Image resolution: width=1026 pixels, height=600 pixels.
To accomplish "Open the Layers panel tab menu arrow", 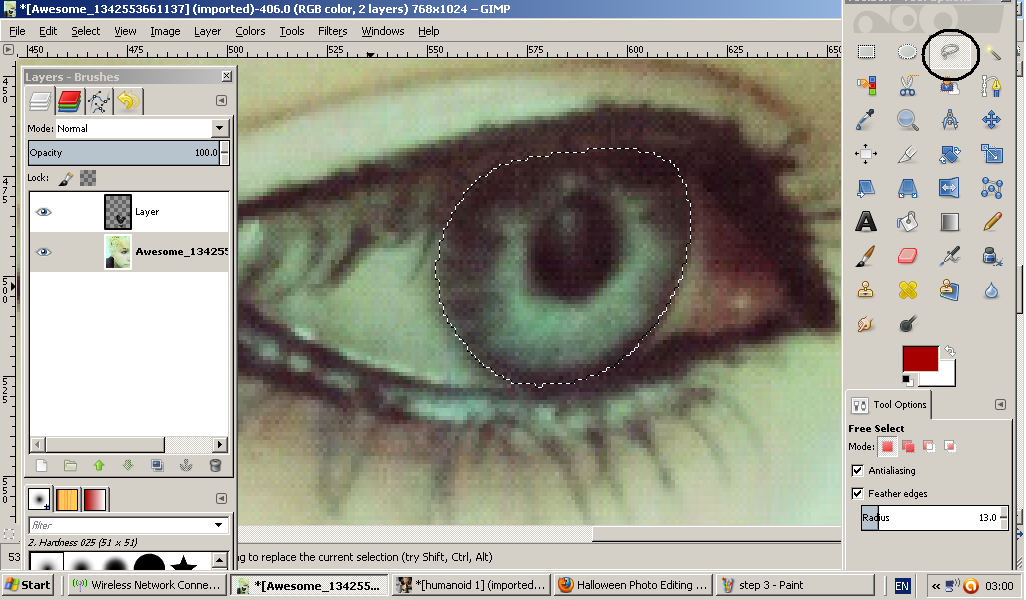I will point(220,100).
